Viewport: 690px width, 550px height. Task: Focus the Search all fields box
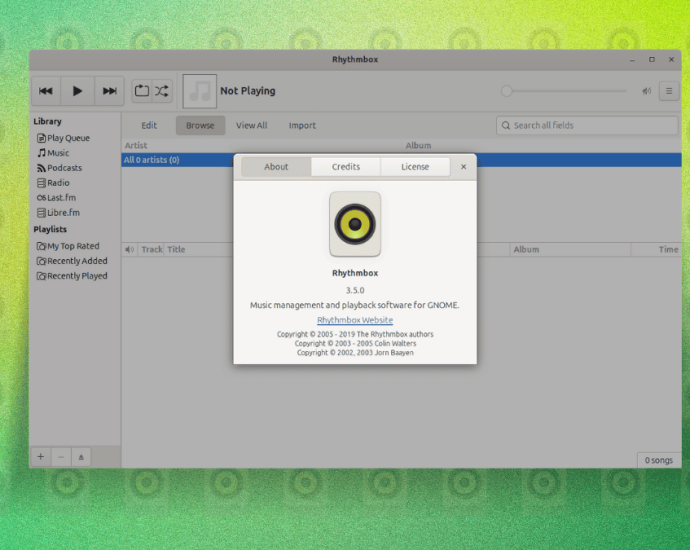pyautogui.click(x=587, y=126)
